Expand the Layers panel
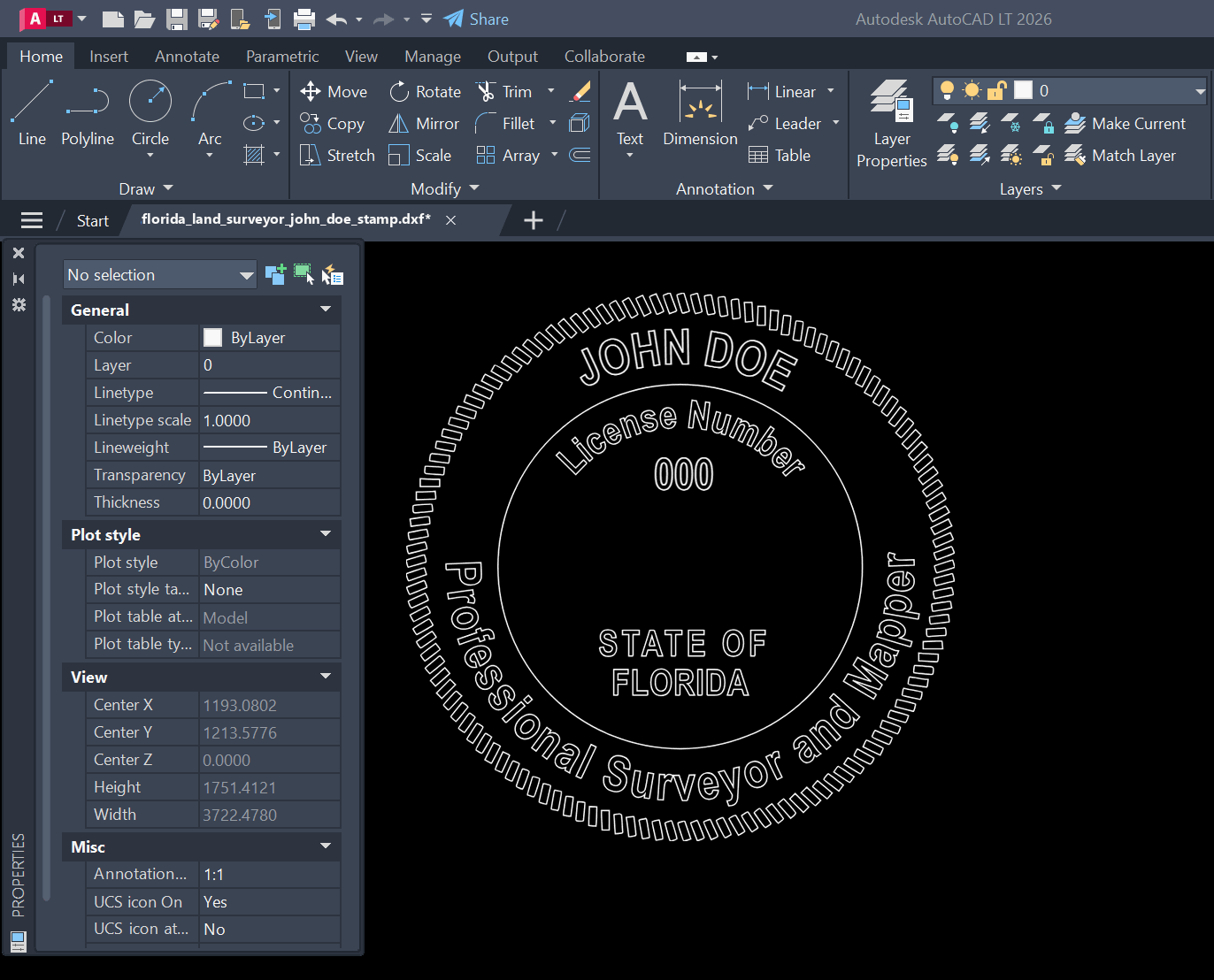This screenshot has height=980, width=1214. pos(1031,188)
